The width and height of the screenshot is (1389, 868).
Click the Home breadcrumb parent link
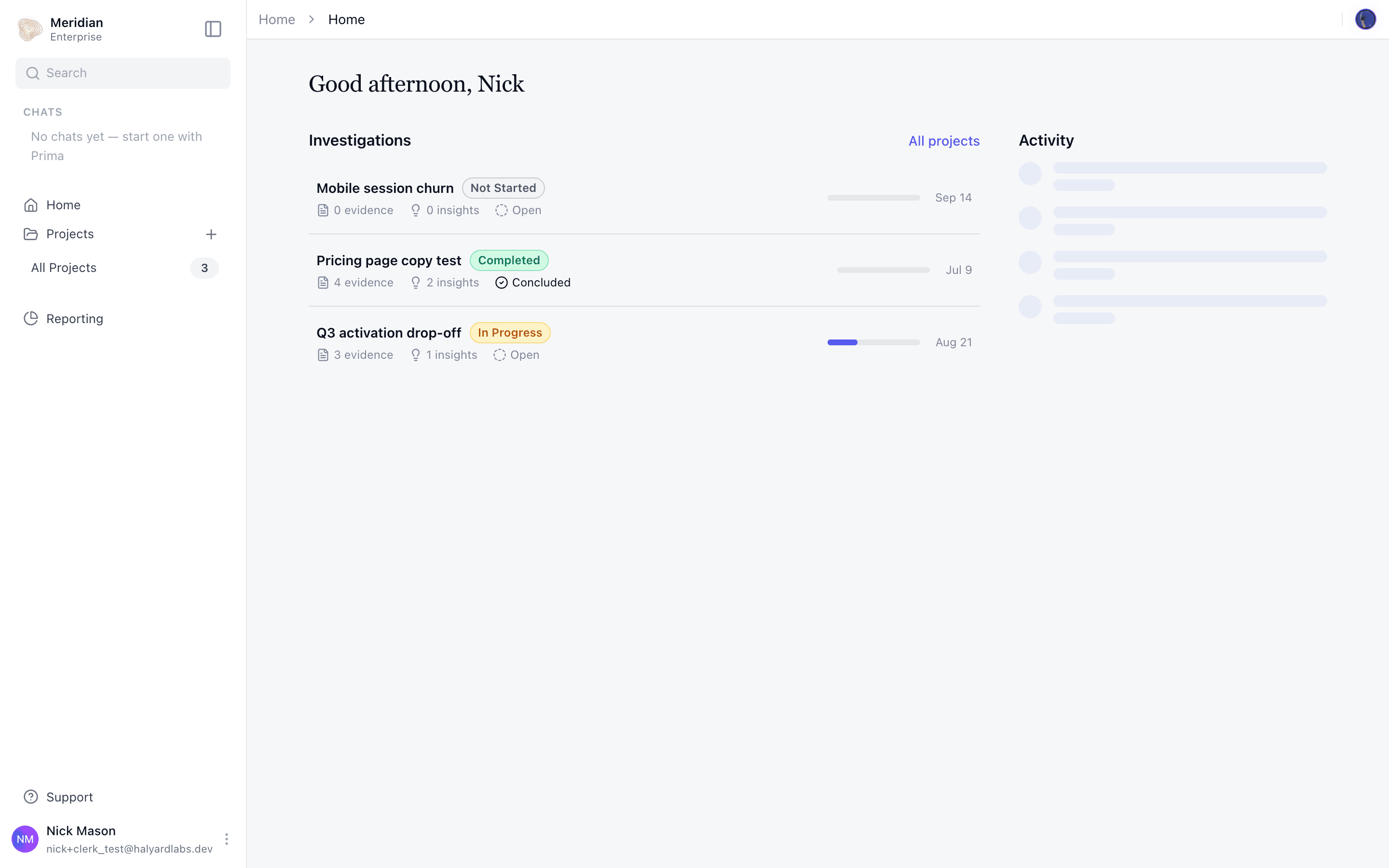(277, 19)
